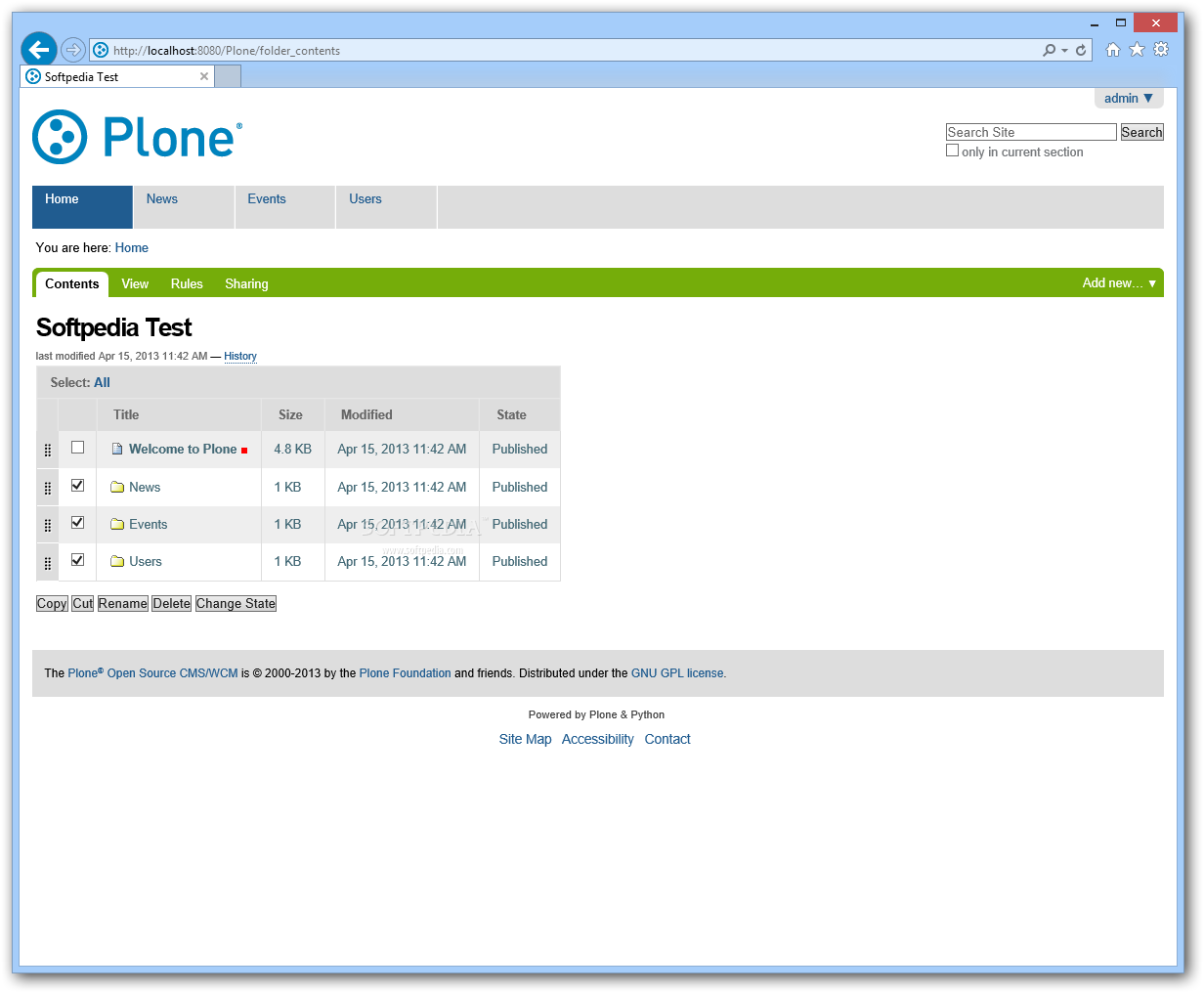Viewport: 1204px width, 993px height.
Task: Click the Change State button
Action: 236,603
